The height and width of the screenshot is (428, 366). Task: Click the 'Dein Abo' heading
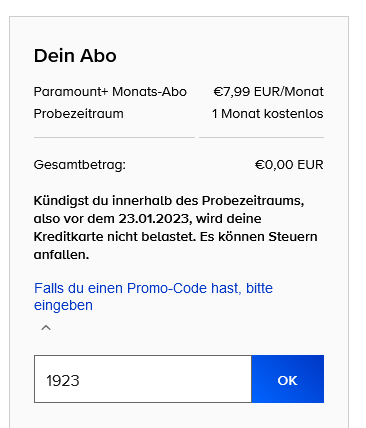click(x=75, y=56)
